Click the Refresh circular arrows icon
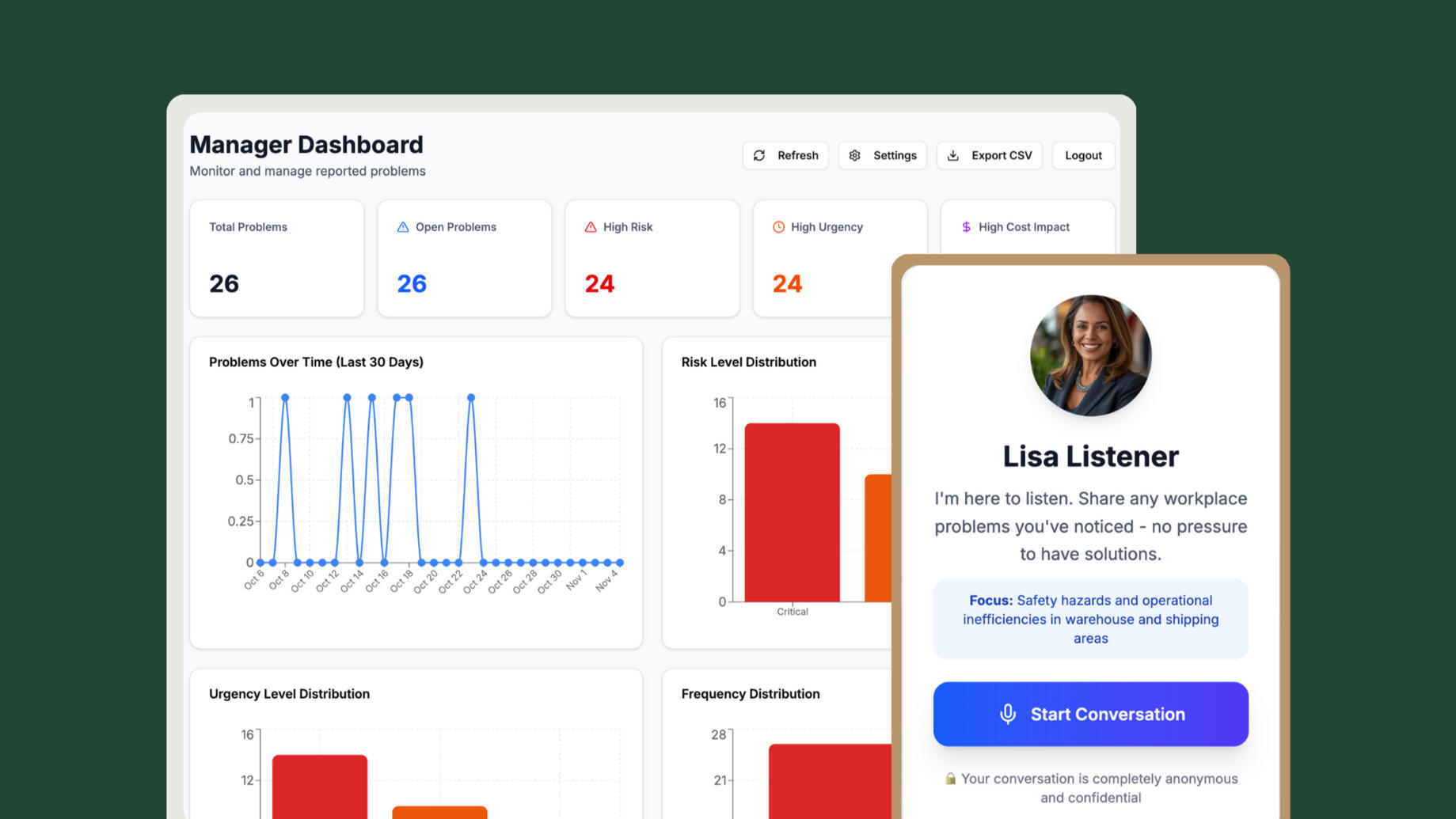The height and width of the screenshot is (819, 1456). (759, 156)
